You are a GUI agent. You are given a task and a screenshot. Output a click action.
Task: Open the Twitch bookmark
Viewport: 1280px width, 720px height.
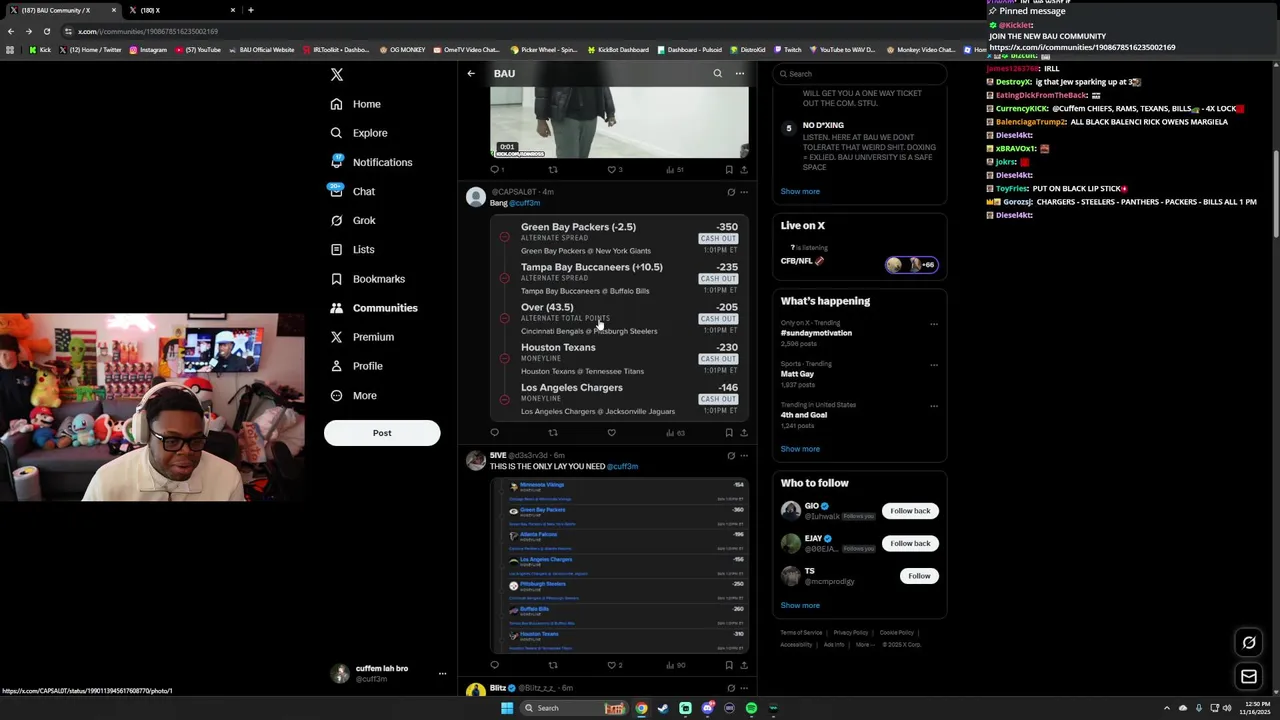click(x=787, y=50)
